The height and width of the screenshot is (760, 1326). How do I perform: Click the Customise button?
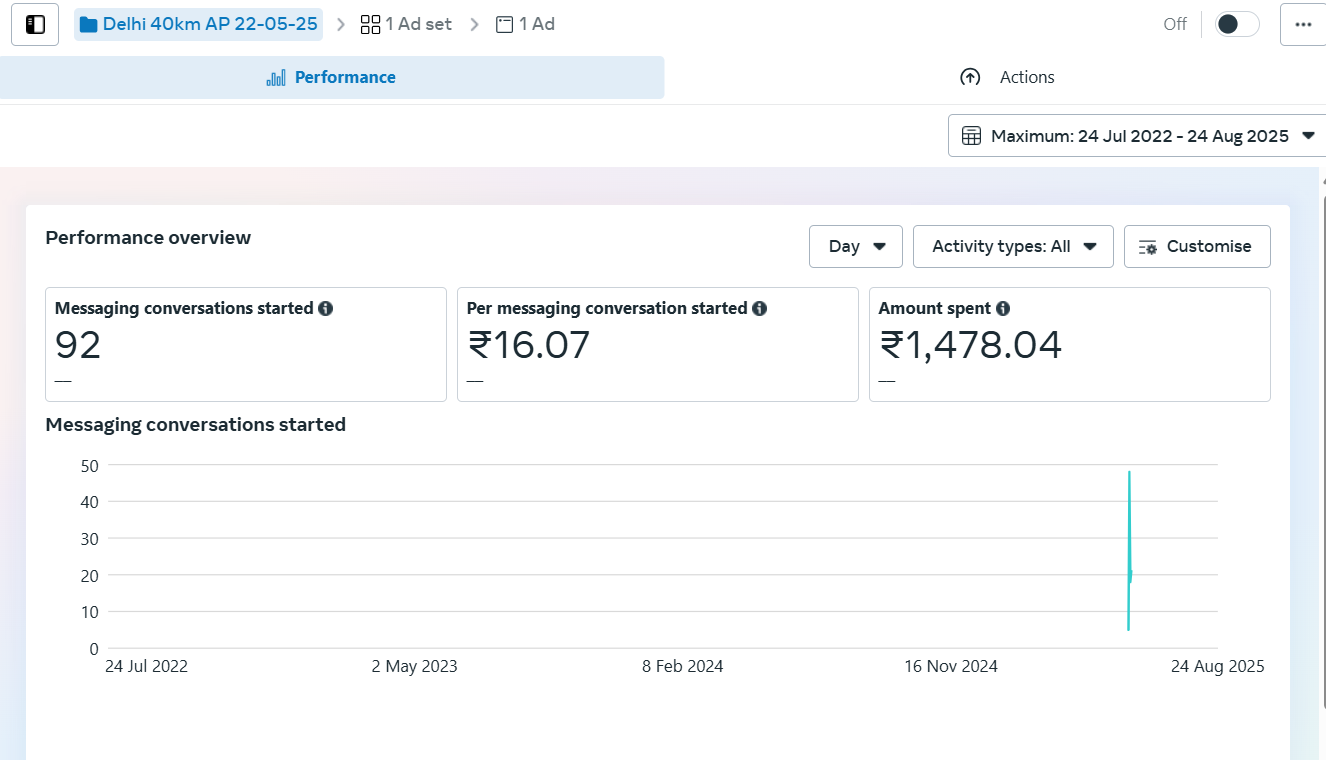click(1197, 246)
